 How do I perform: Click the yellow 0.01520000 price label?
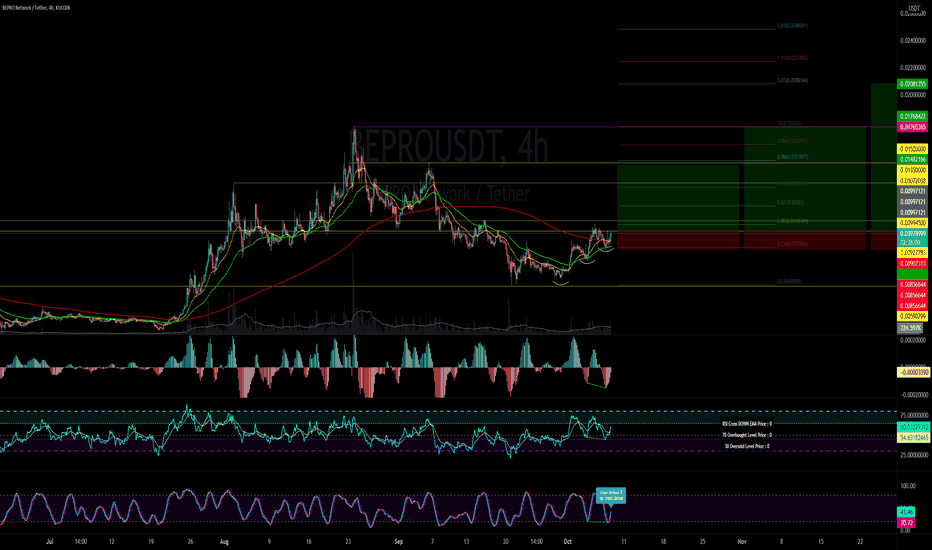click(912, 149)
